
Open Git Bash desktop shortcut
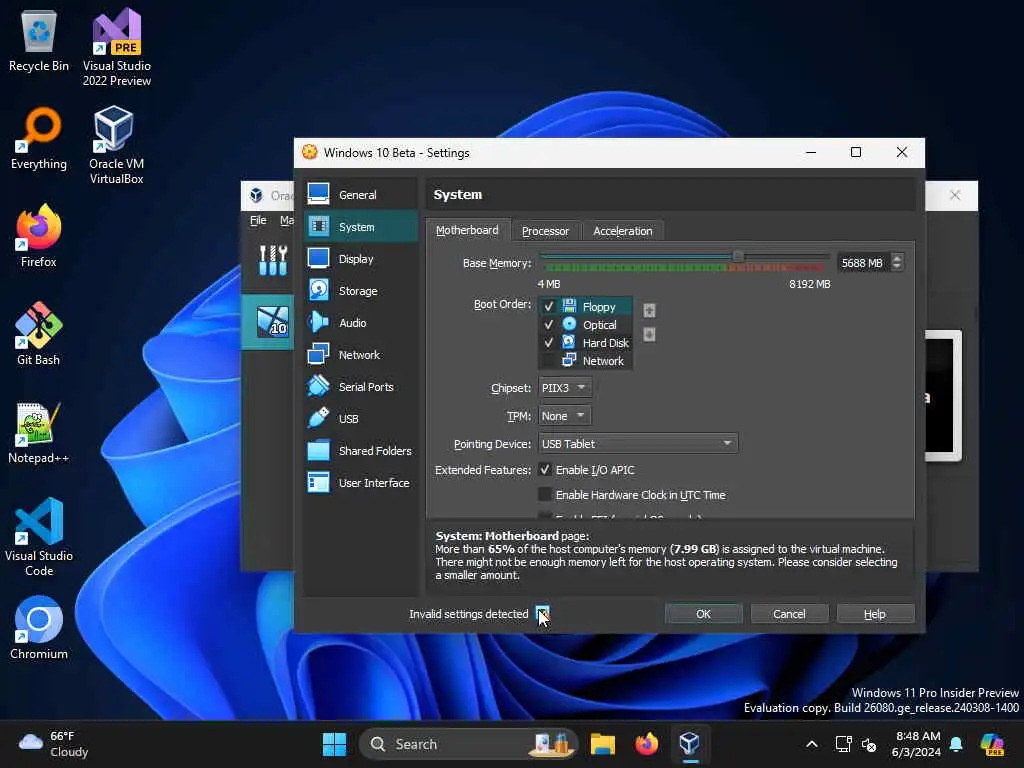point(39,334)
